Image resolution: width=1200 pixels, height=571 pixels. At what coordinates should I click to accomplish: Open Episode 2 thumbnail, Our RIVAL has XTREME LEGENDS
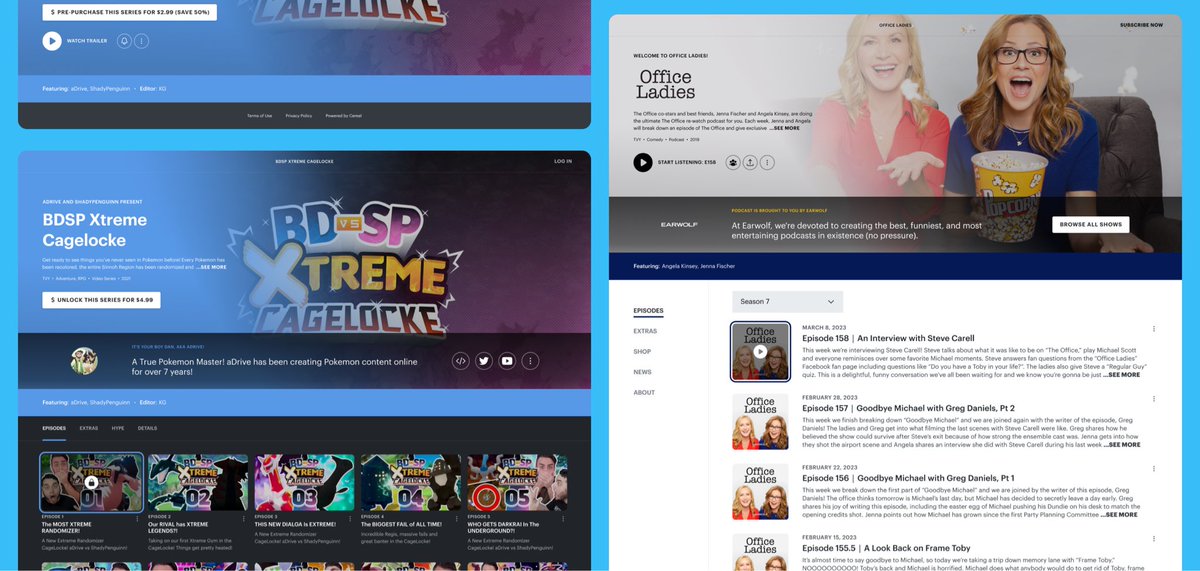(198, 482)
